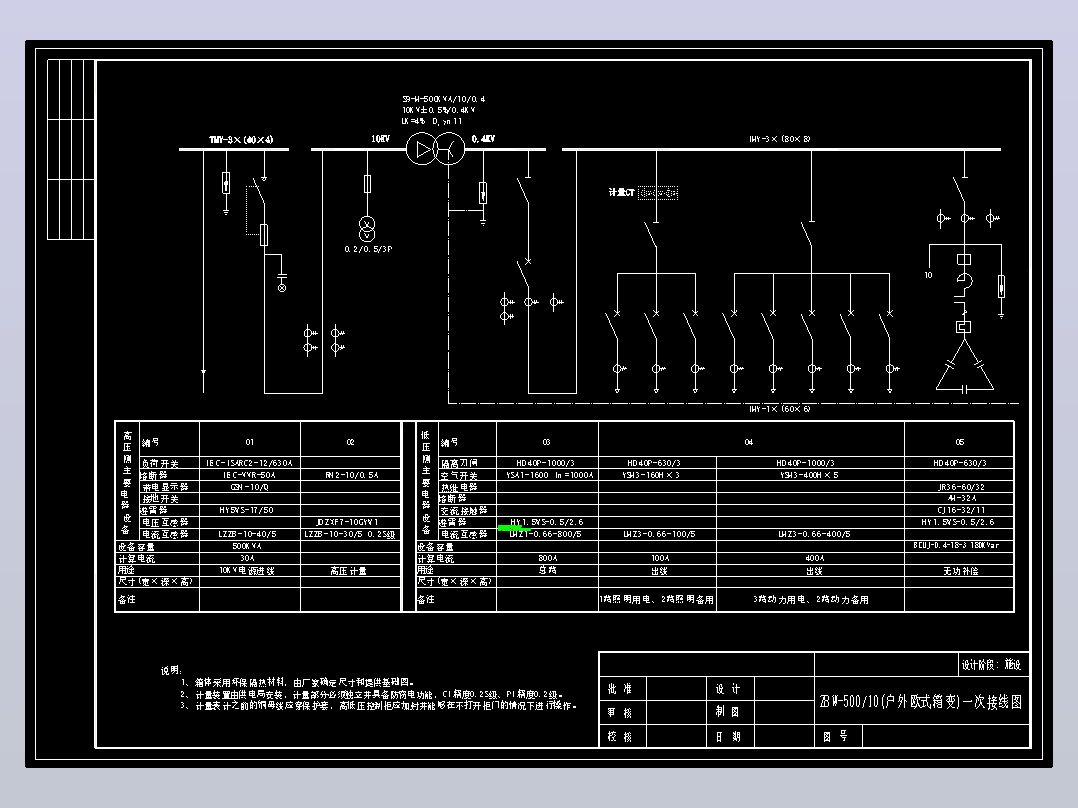1078x808 pixels.
Task: Select cell 'YSA1-1600 In=1000A'
Action: tap(549, 475)
